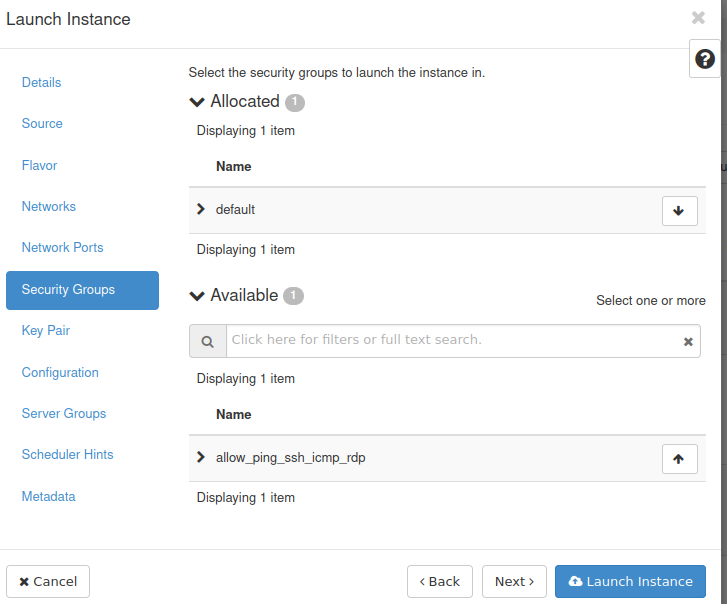This screenshot has width=727, height=604.
Task: Collapse the Available section
Action: (x=197, y=296)
